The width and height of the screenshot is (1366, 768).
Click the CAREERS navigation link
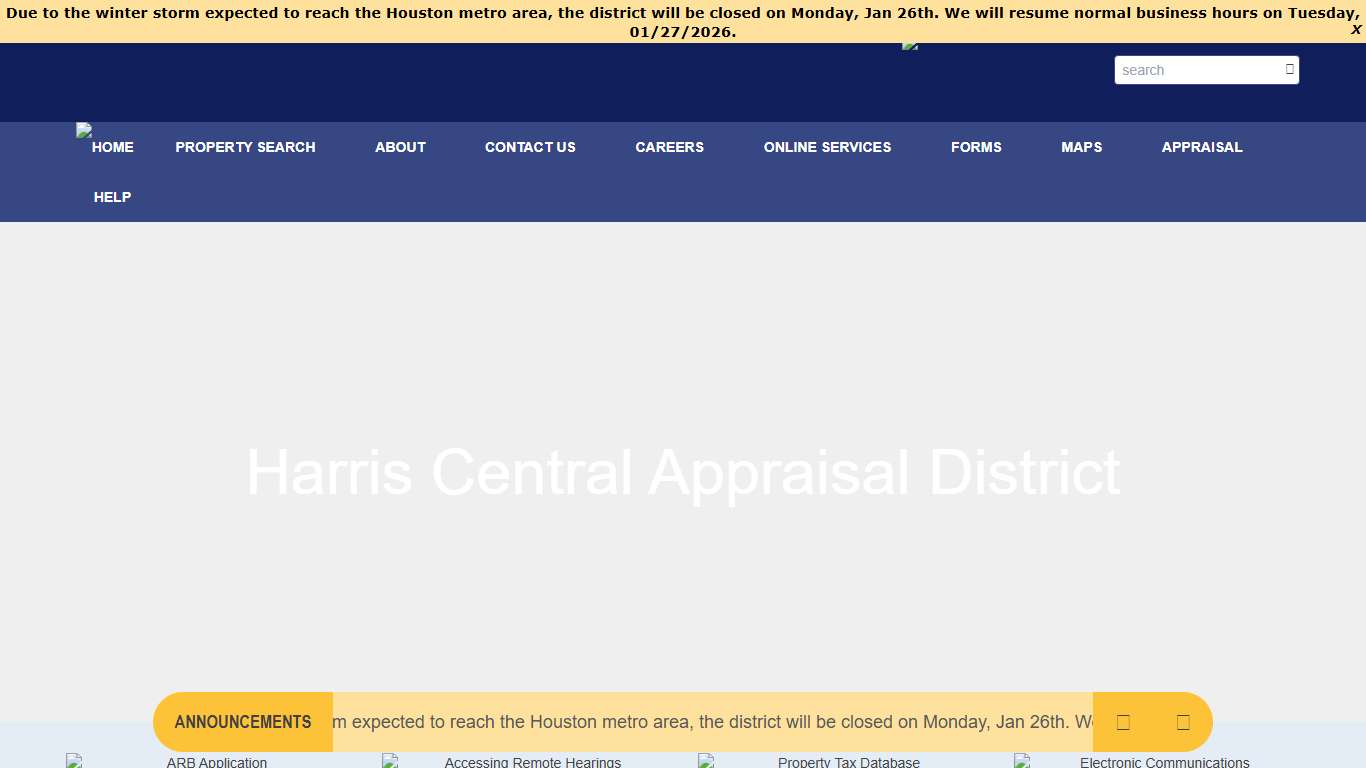[669, 146]
